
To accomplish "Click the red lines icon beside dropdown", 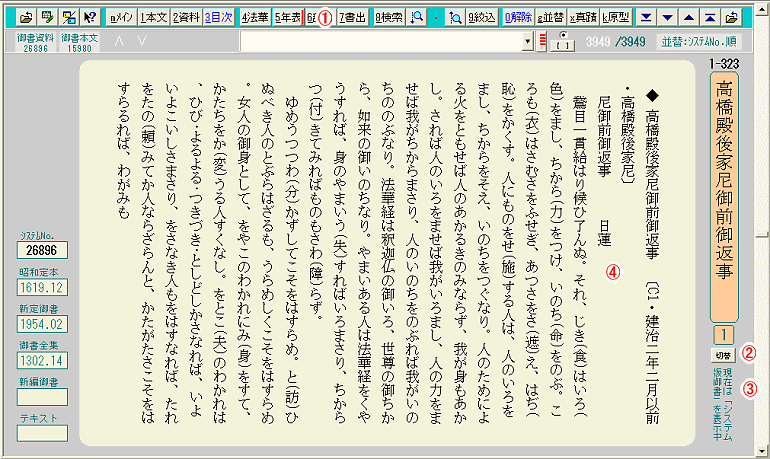I will click(543, 42).
